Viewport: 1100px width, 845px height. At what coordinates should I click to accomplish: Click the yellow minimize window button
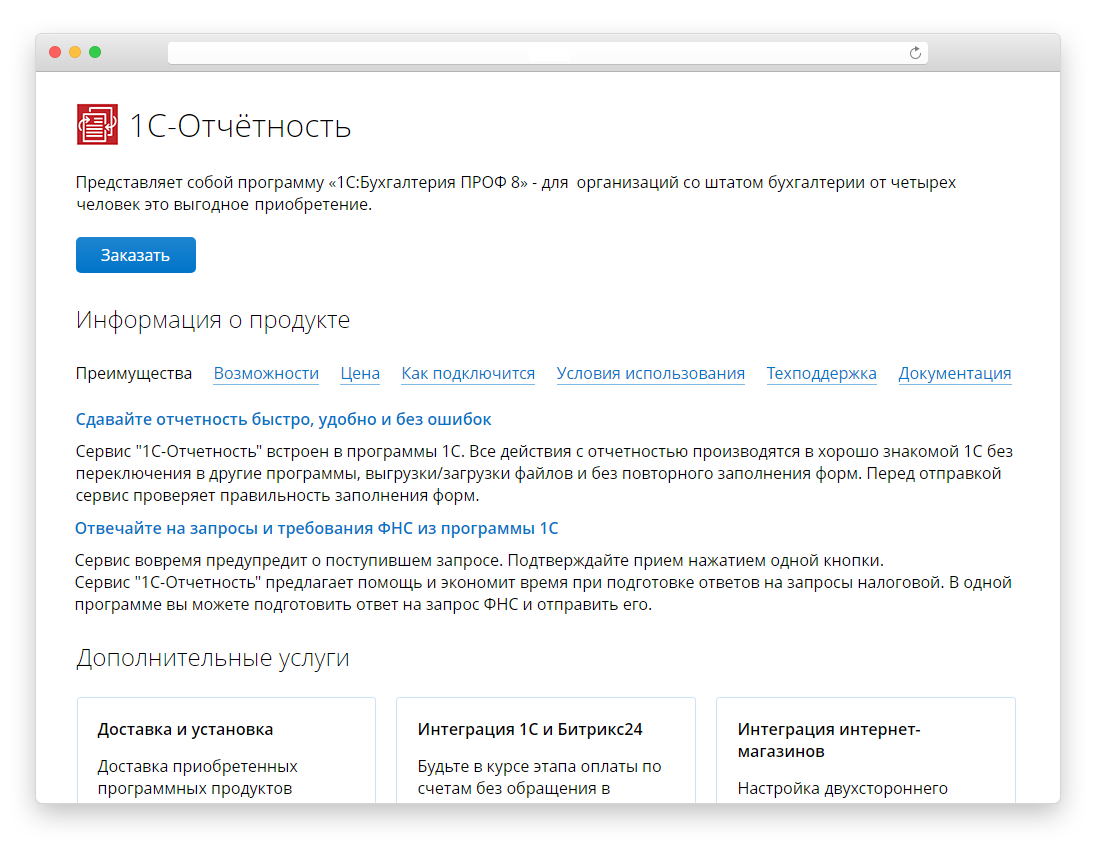click(75, 52)
